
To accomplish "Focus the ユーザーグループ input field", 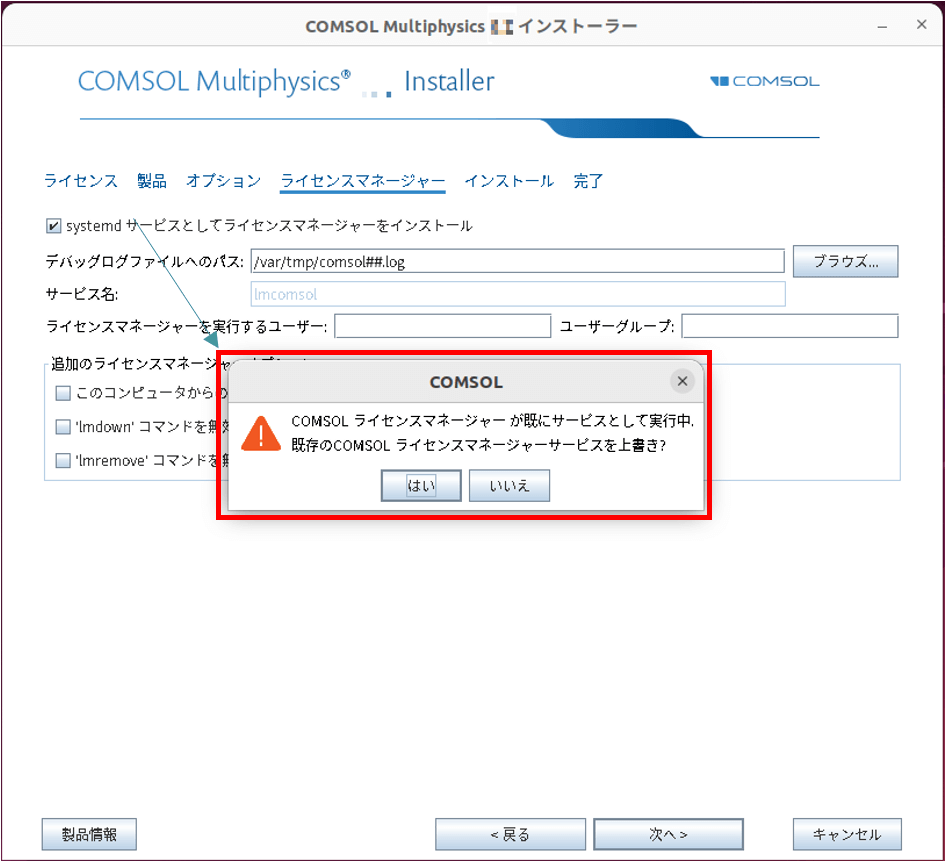I will pyautogui.click(x=790, y=326).
